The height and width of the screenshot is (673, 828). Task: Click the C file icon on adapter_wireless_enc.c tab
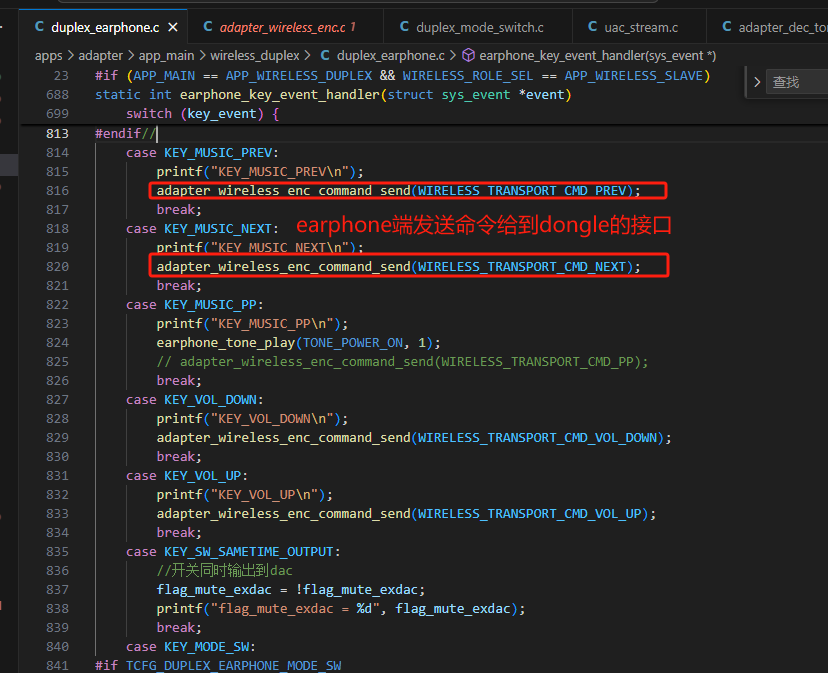tap(208, 26)
